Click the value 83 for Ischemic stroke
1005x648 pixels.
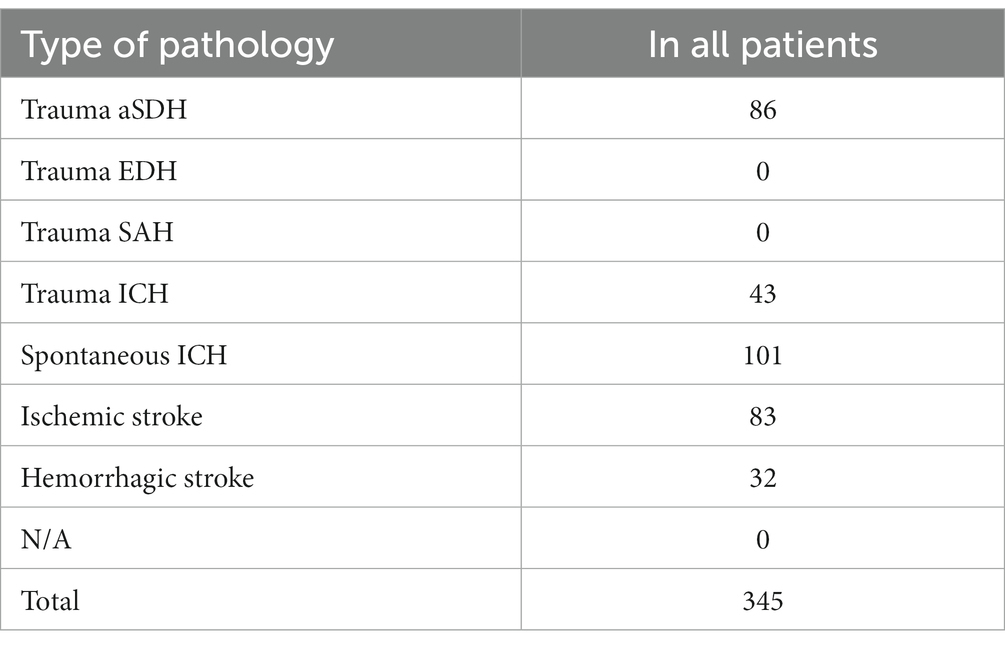click(763, 417)
